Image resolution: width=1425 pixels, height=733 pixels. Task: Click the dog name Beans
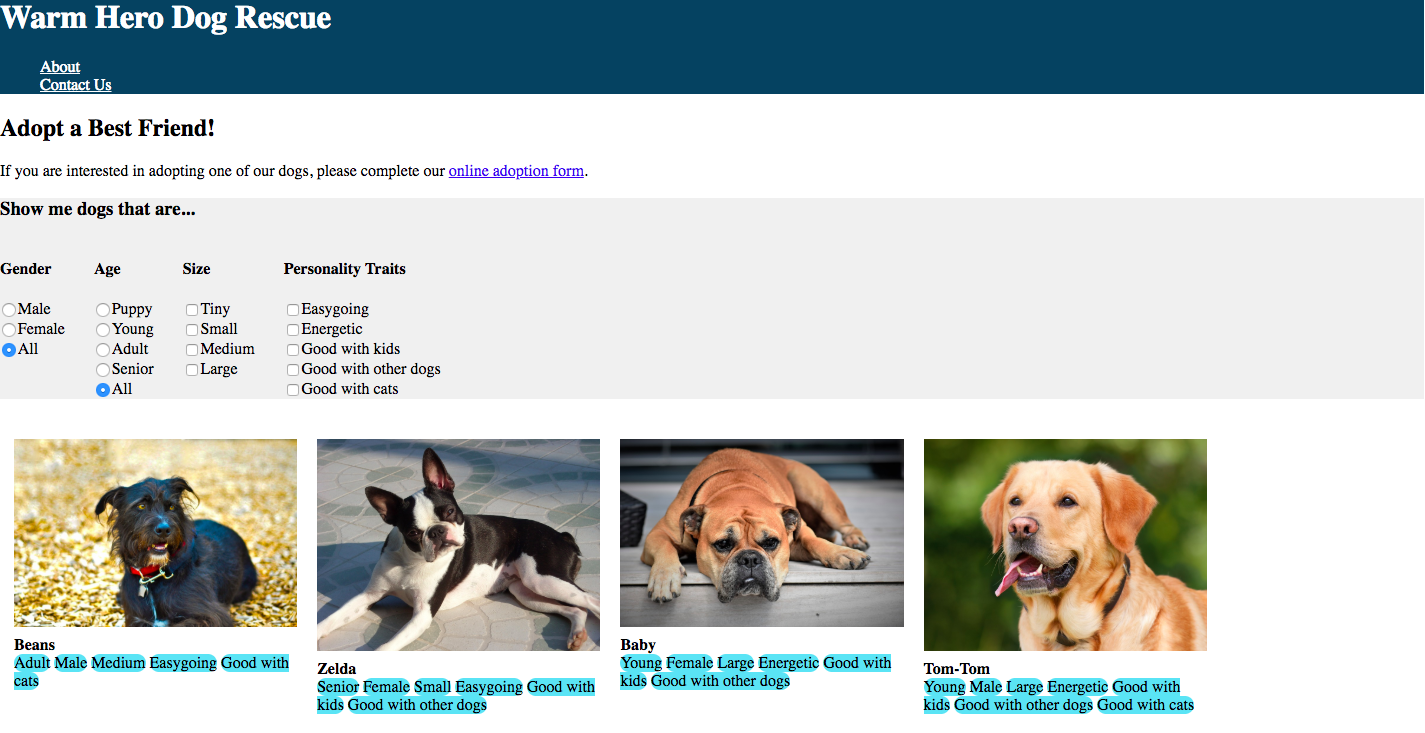pyautogui.click(x=34, y=645)
